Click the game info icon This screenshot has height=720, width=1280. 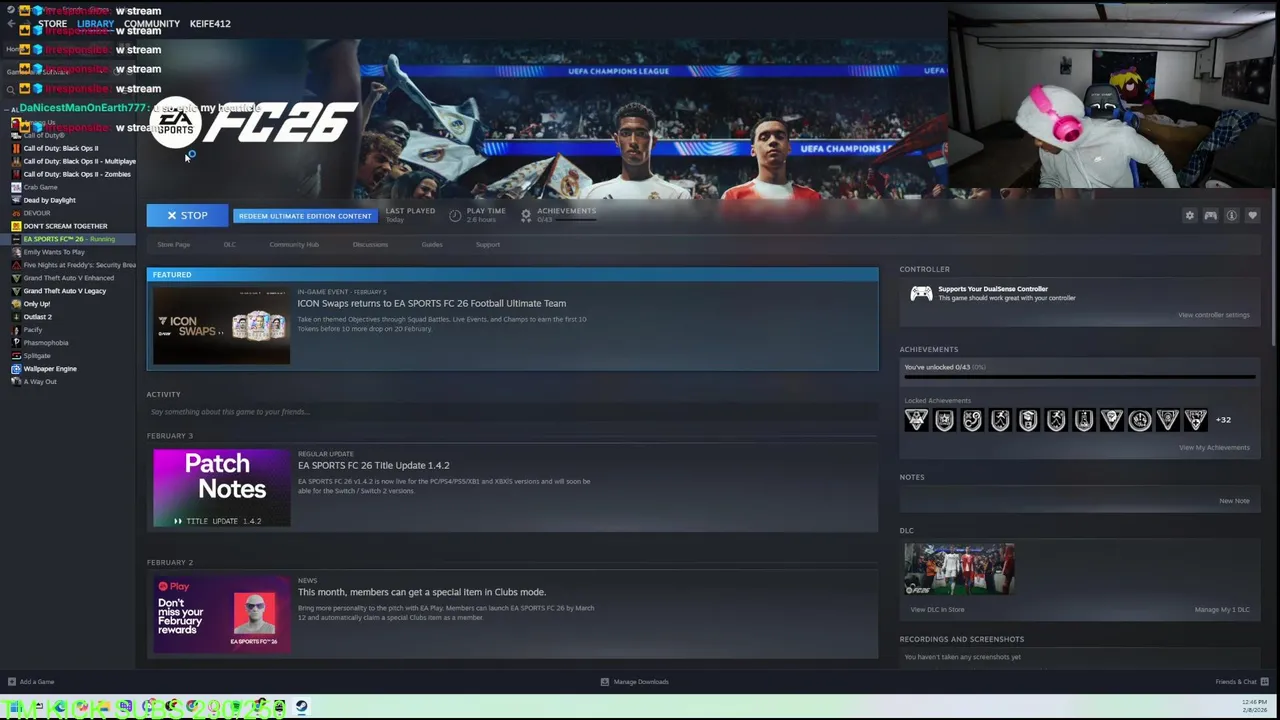[1232, 215]
